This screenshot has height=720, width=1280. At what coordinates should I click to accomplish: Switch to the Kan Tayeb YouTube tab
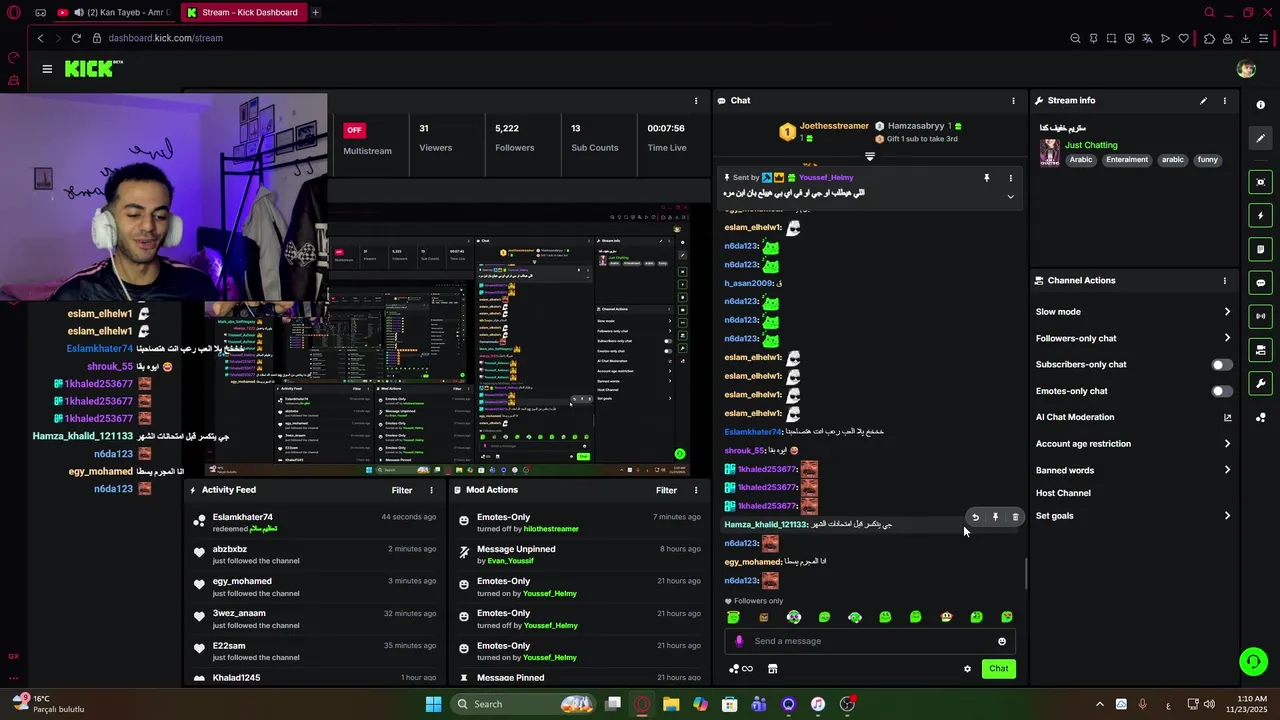(x=115, y=13)
